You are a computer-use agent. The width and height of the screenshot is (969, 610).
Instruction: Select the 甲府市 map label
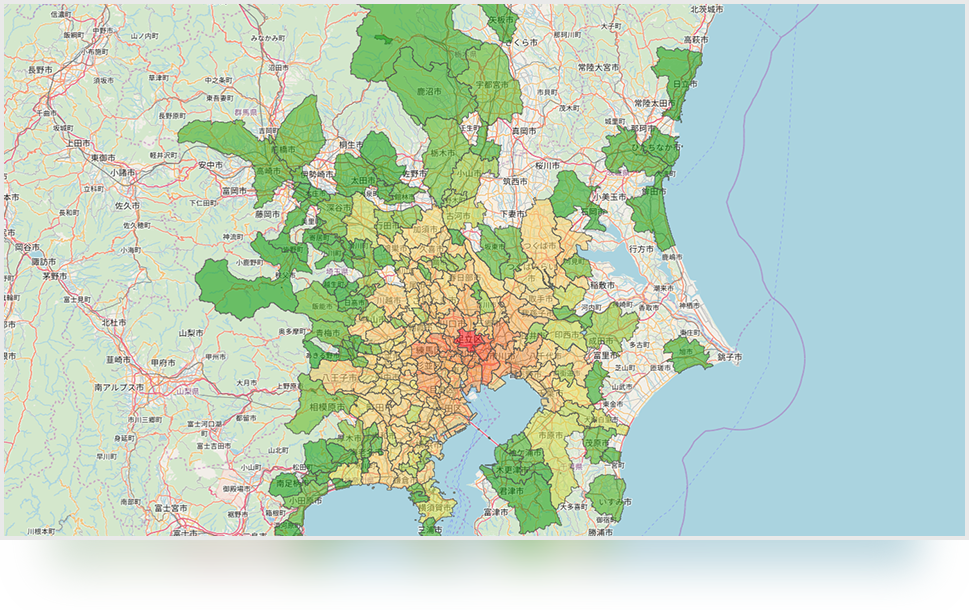point(164,363)
